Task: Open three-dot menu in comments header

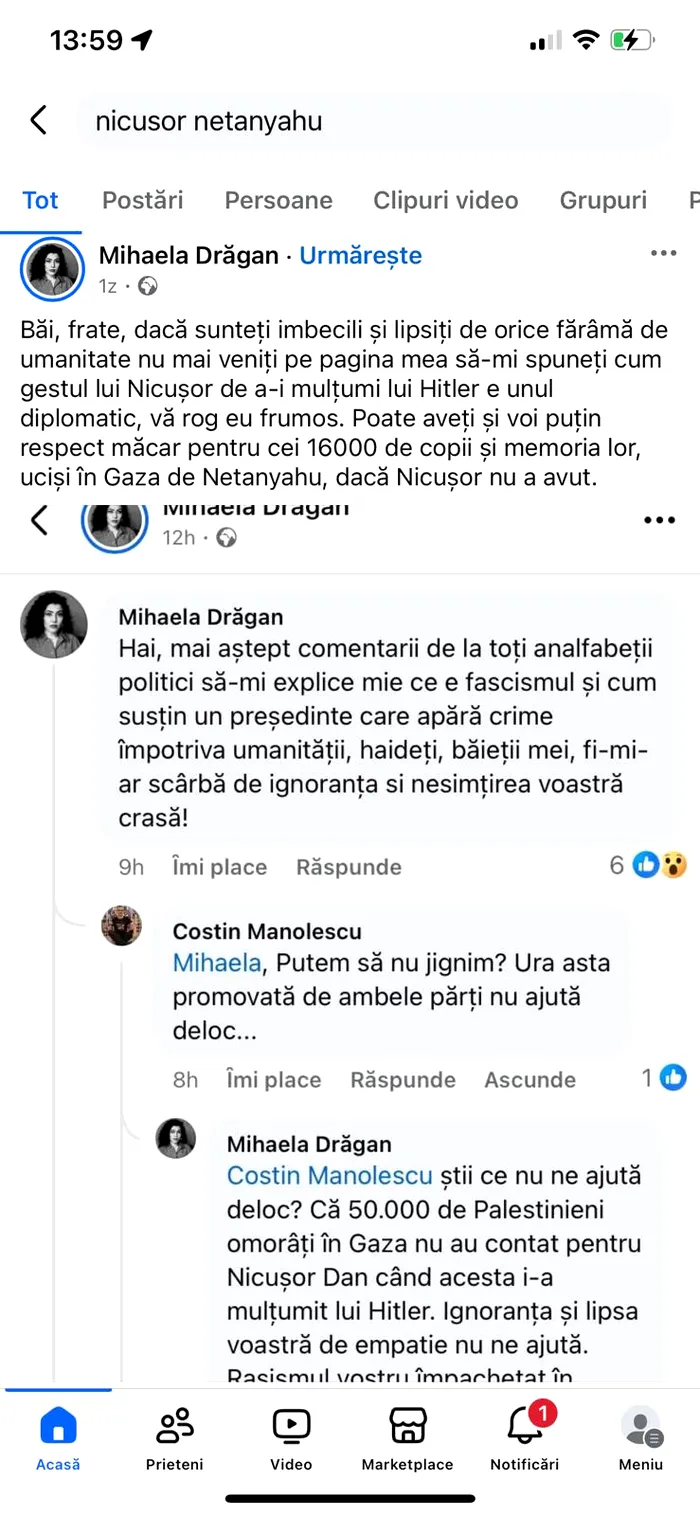Action: click(x=660, y=520)
